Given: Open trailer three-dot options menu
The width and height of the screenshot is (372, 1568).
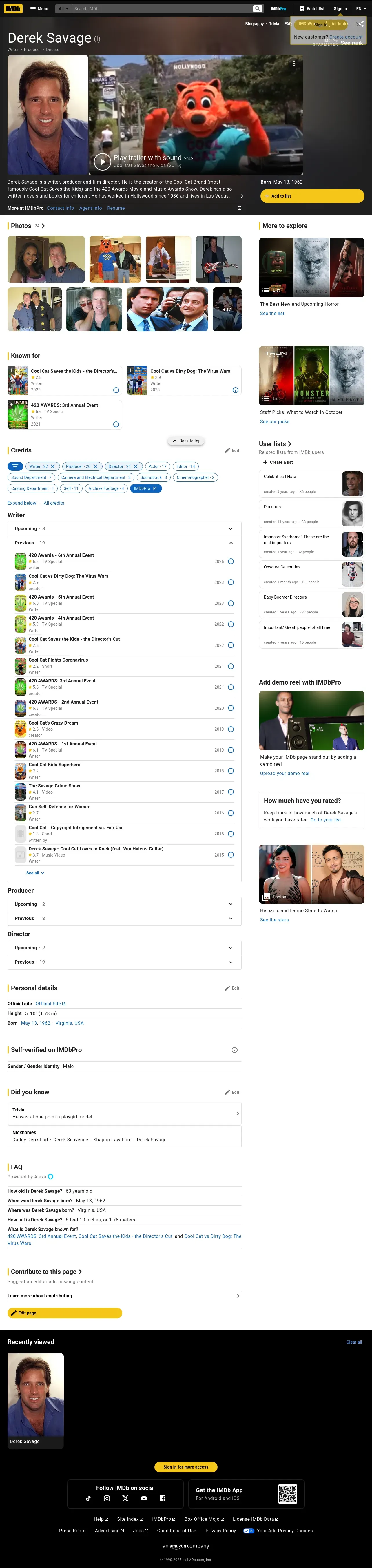Looking at the screenshot, I should (293, 63).
